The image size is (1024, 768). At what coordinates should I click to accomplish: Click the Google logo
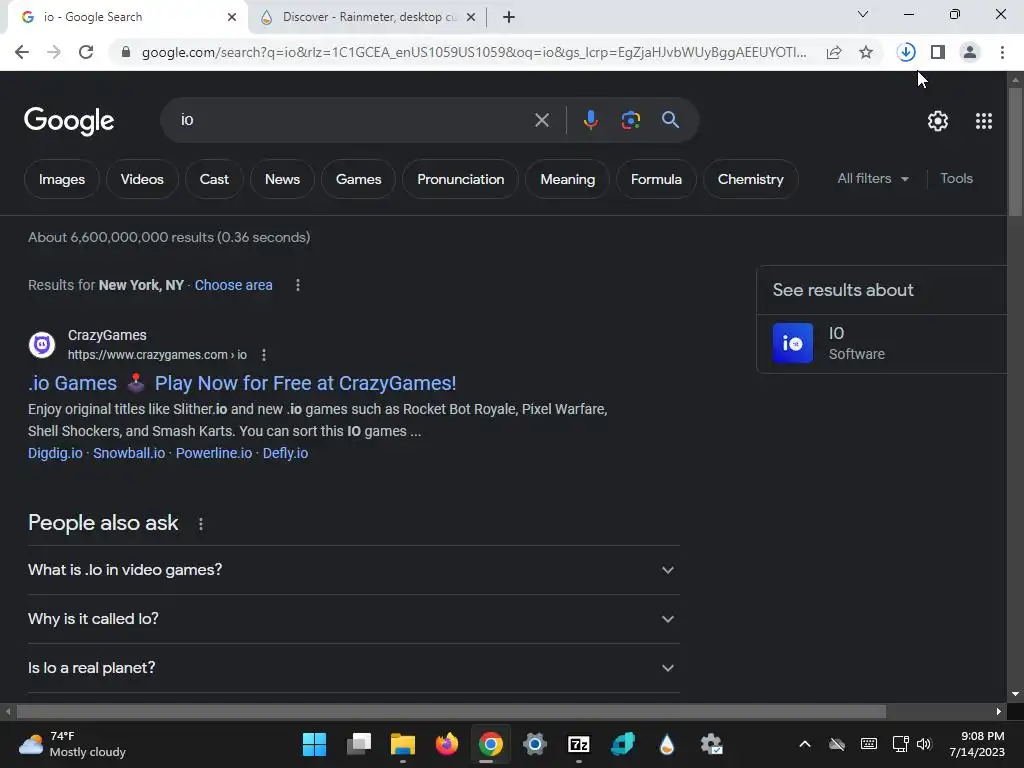click(x=69, y=121)
